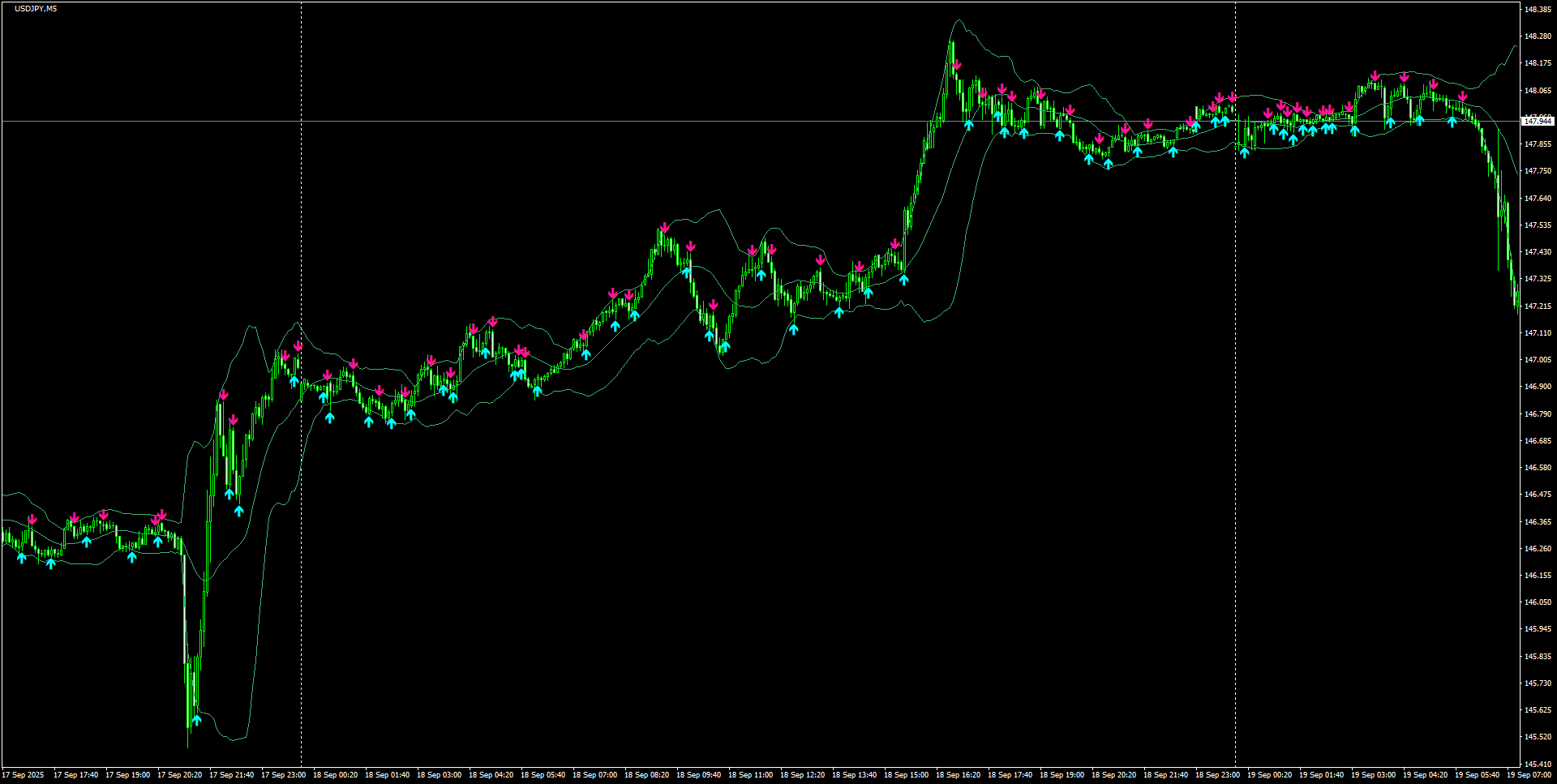
Task: Select price level 148.065 on the axis
Action: pos(1538,91)
